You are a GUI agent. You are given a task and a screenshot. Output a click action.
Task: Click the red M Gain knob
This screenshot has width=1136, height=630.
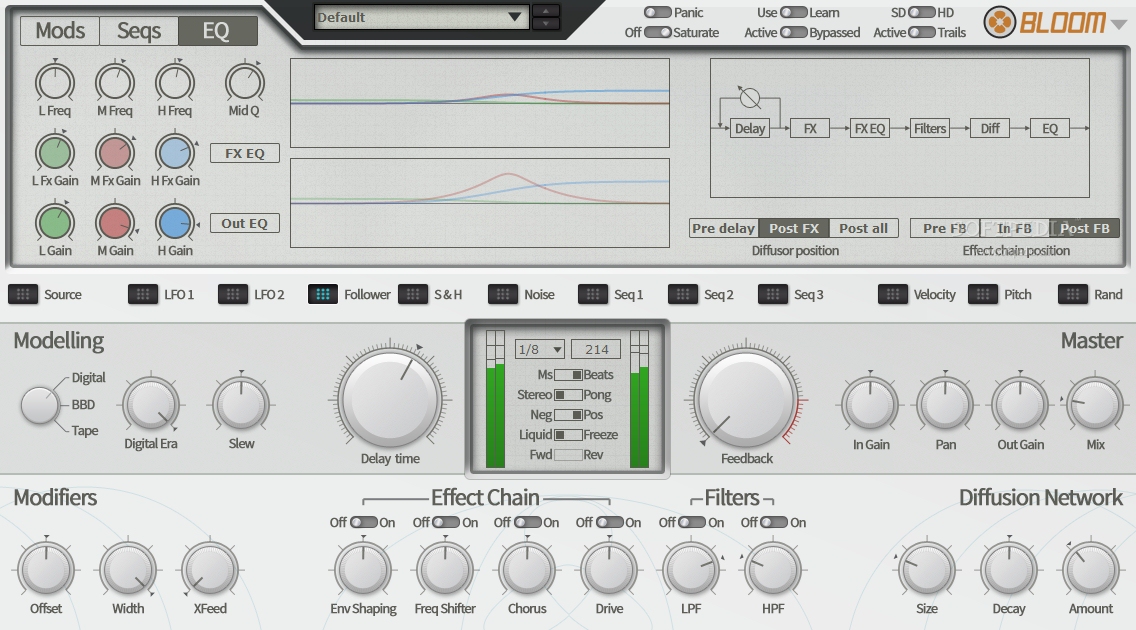tap(115, 223)
